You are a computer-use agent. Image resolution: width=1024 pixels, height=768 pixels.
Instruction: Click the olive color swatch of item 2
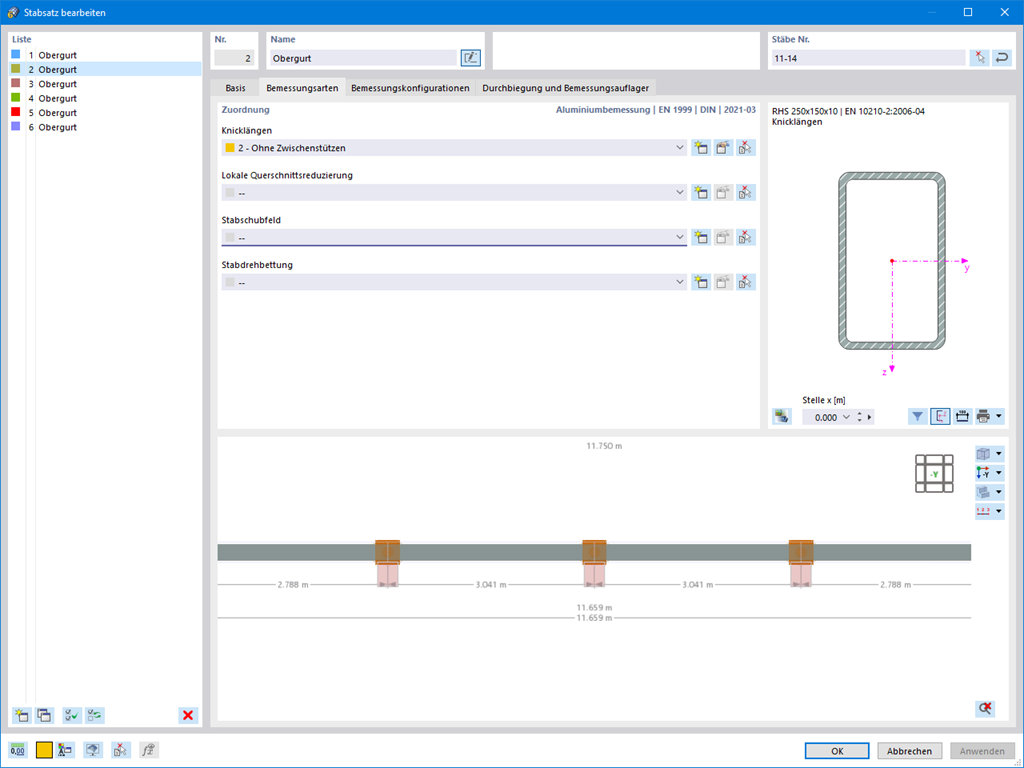16,69
